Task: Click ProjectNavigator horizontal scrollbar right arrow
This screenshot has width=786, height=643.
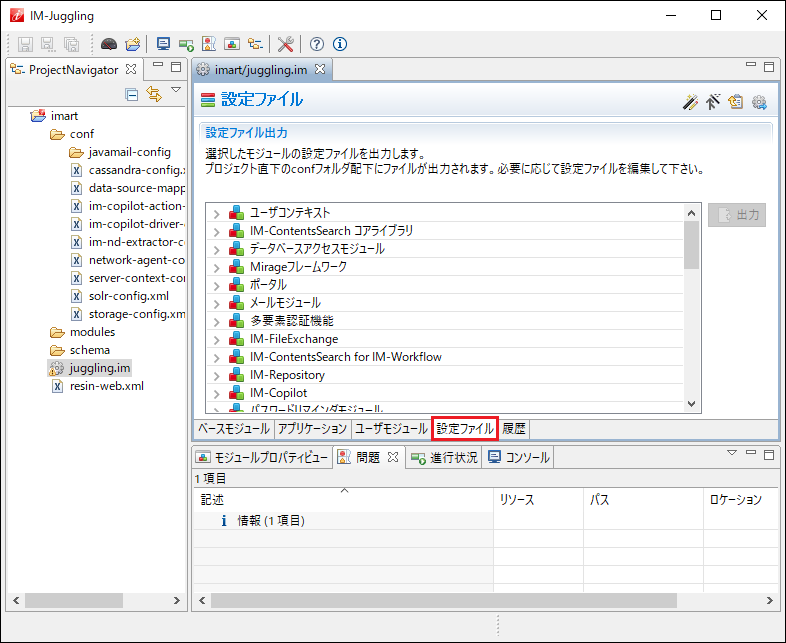Action: click(x=176, y=600)
